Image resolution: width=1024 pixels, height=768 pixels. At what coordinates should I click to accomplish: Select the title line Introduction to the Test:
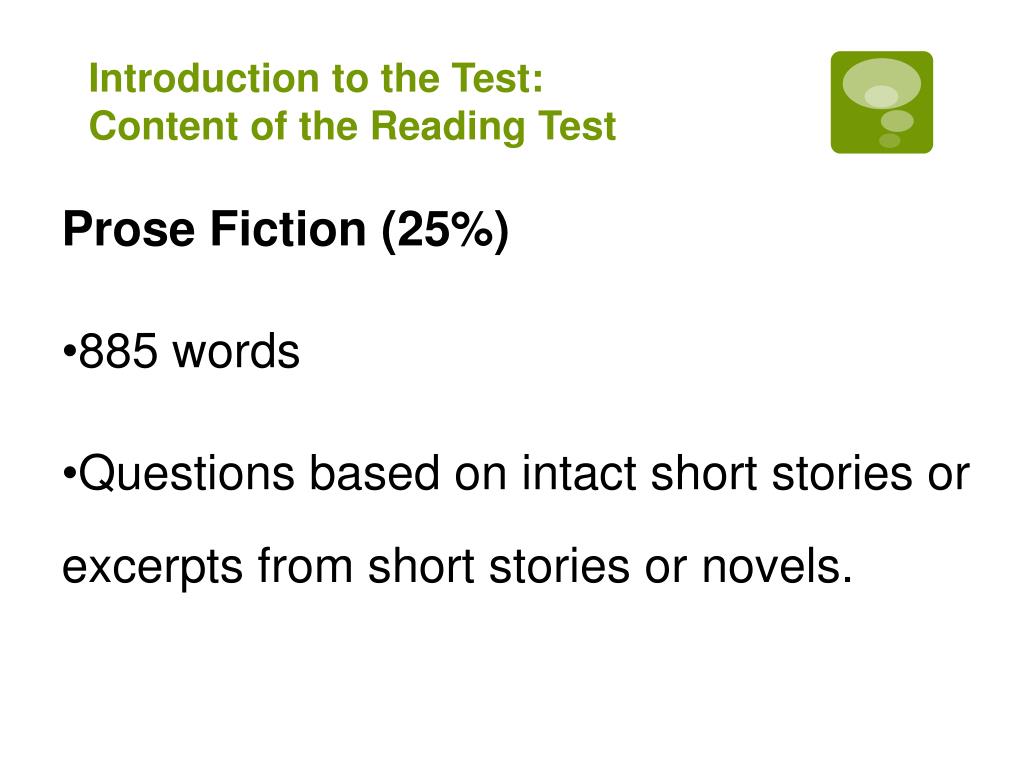[316, 78]
